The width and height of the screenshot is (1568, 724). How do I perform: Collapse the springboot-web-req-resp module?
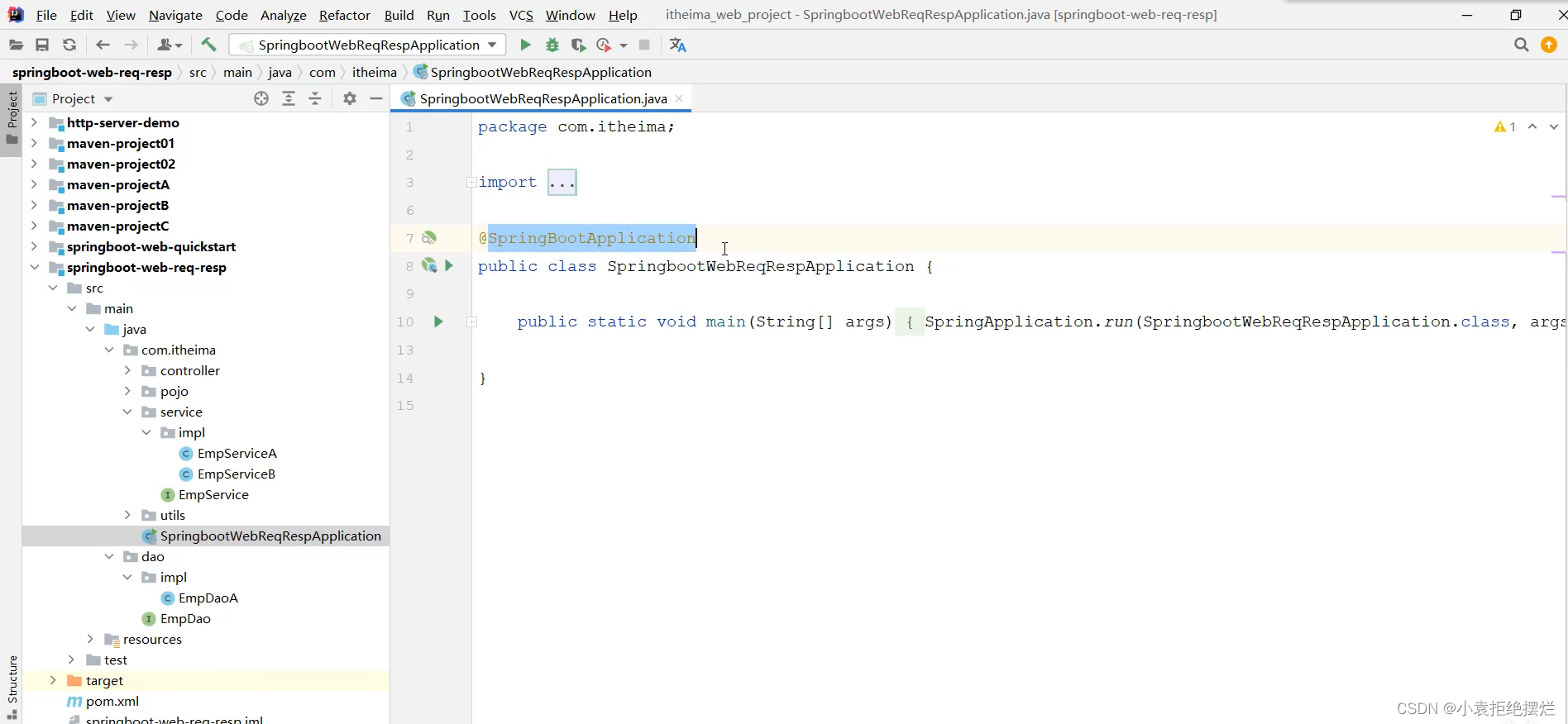(34, 267)
